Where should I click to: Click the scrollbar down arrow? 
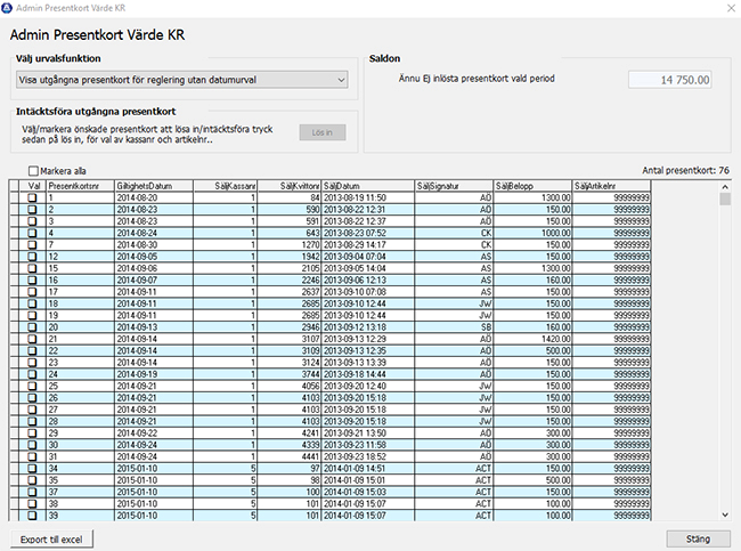pos(725,515)
